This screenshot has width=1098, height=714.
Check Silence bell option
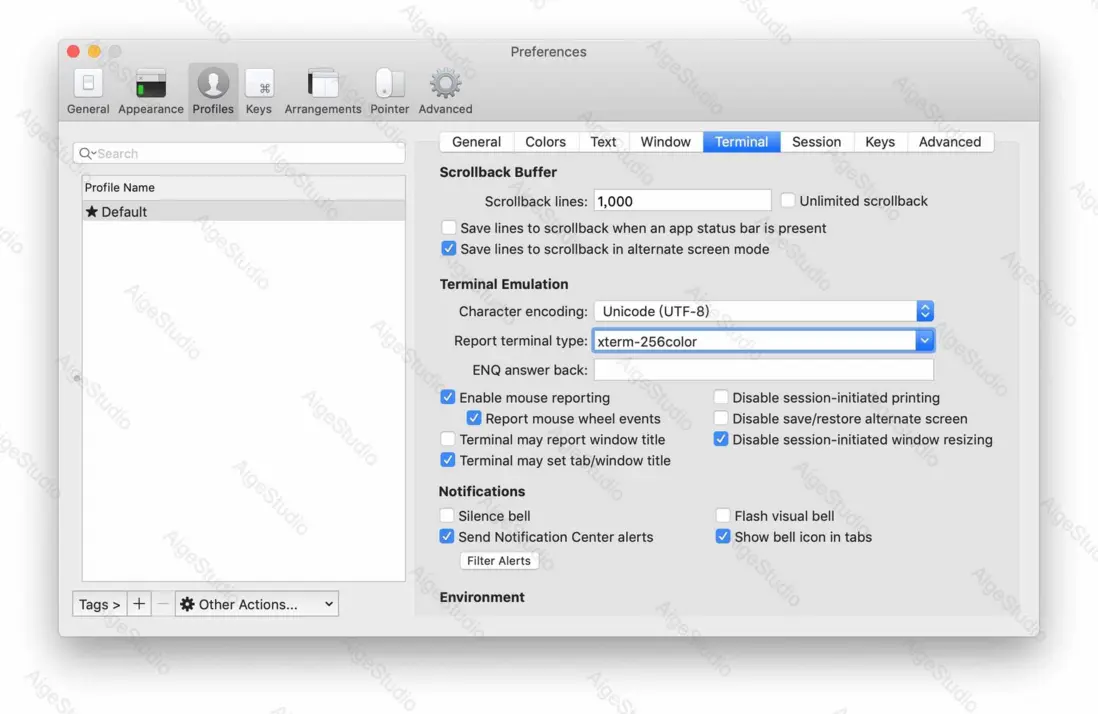[x=448, y=516]
